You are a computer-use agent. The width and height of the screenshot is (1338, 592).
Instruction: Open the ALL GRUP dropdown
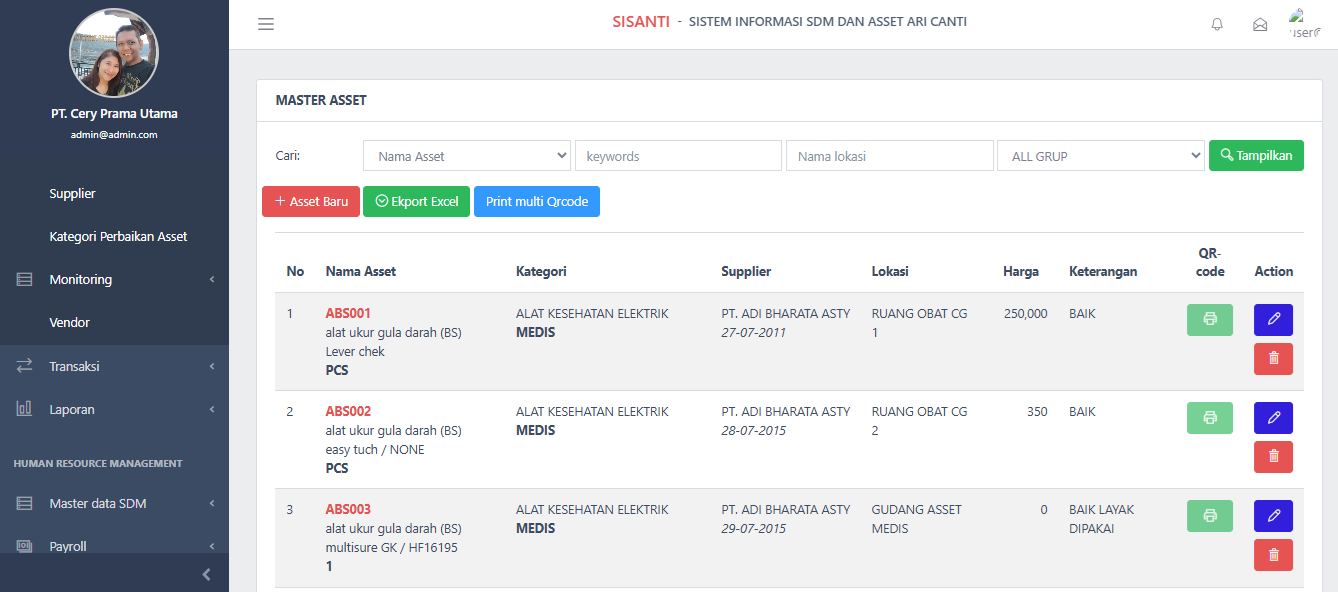tap(1100, 156)
